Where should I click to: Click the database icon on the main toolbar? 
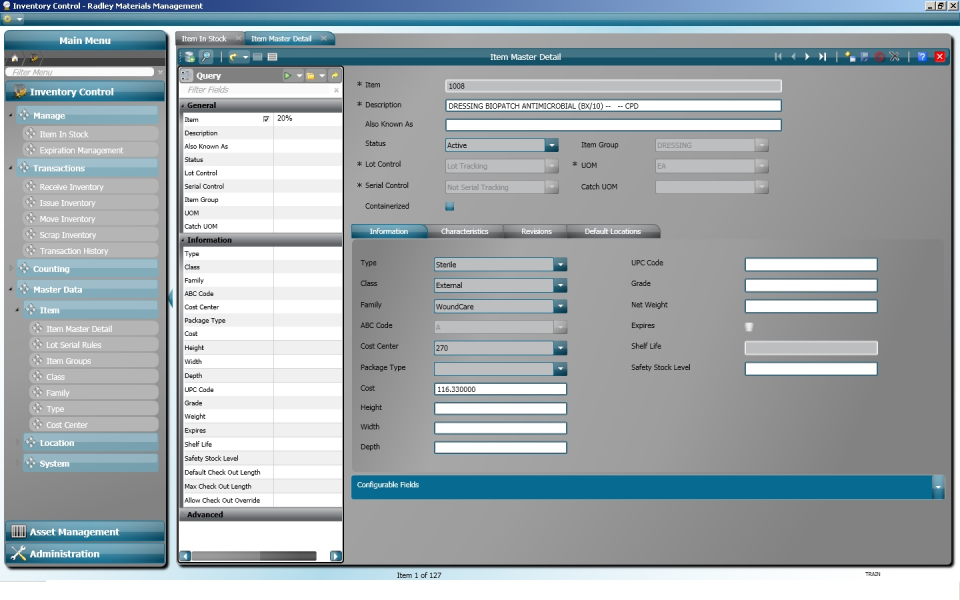pos(189,57)
